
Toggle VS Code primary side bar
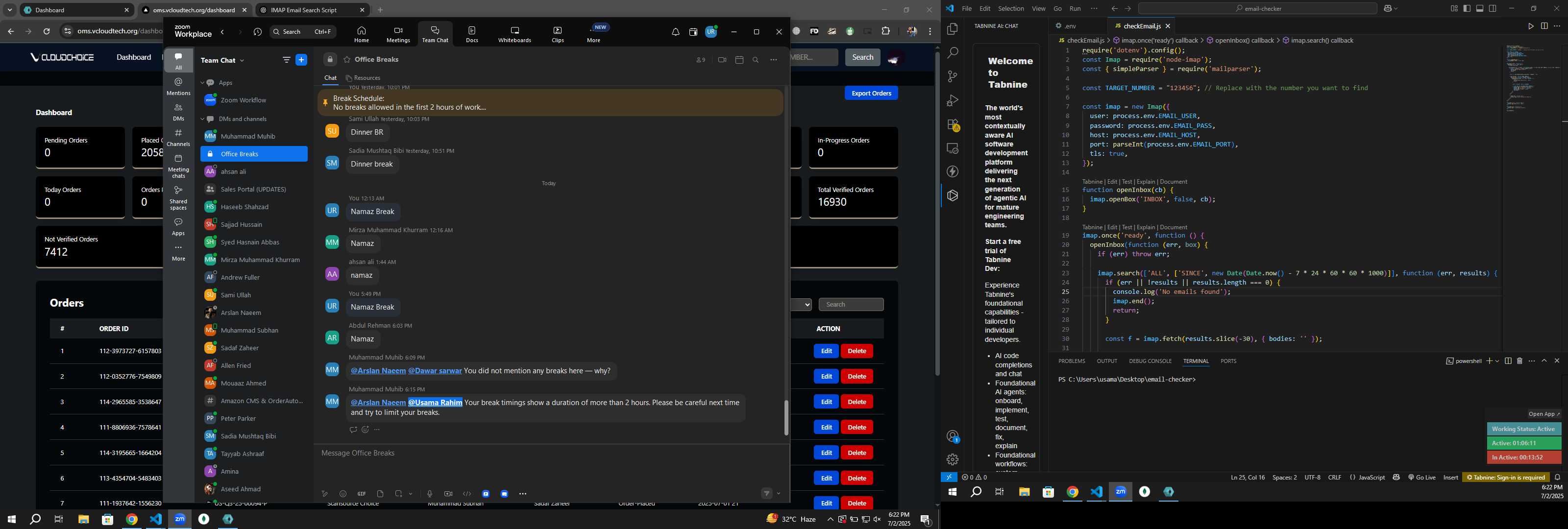pos(1467,8)
